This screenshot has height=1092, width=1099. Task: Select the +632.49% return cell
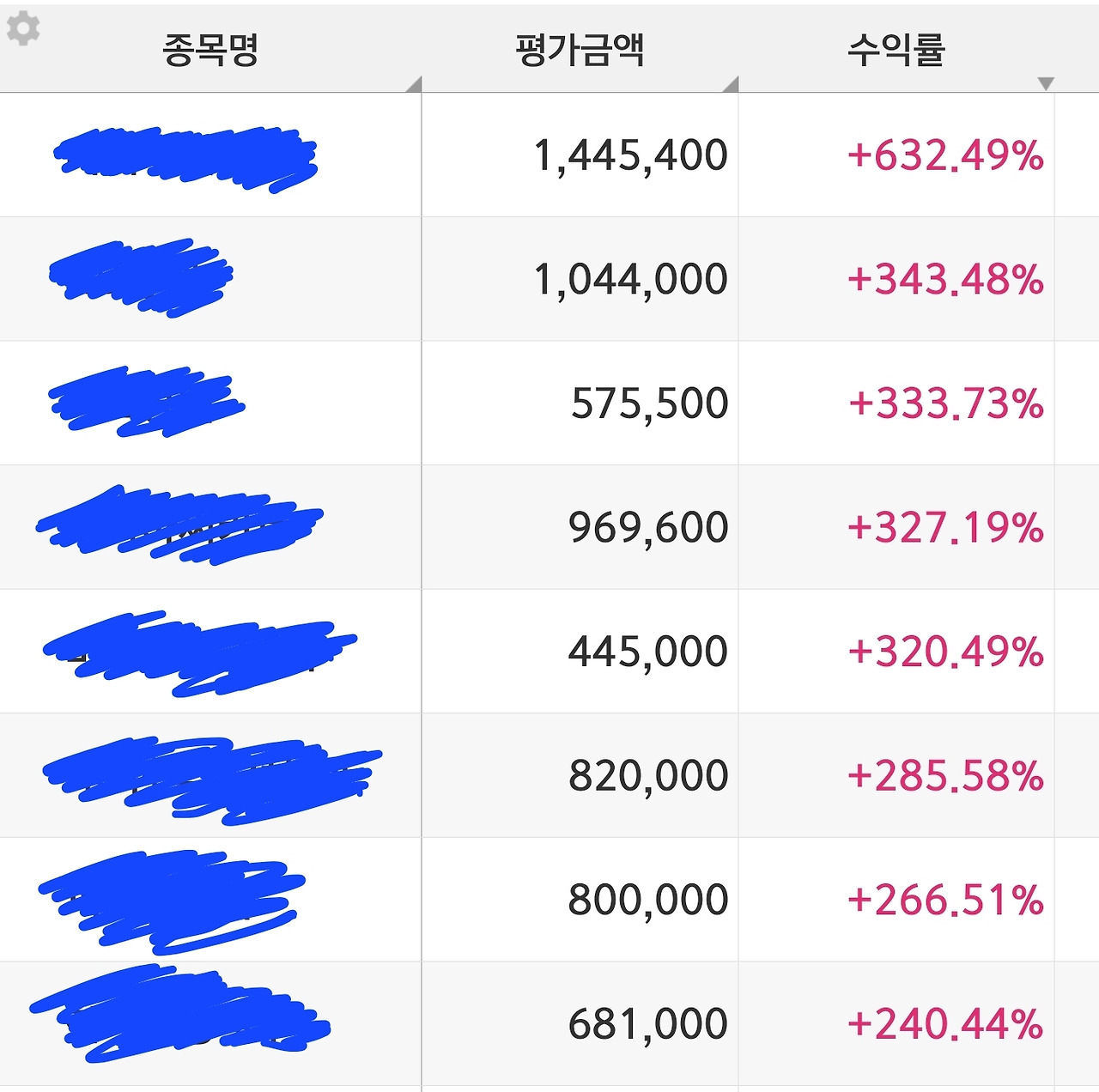945,155
